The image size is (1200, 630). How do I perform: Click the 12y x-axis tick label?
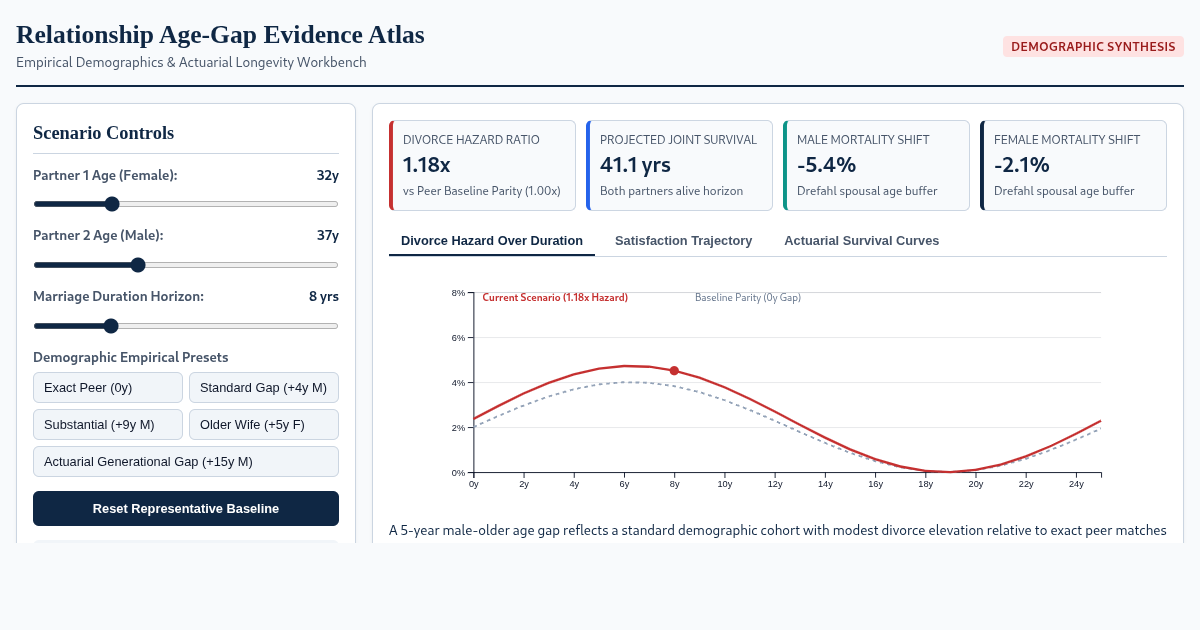click(775, 484)
